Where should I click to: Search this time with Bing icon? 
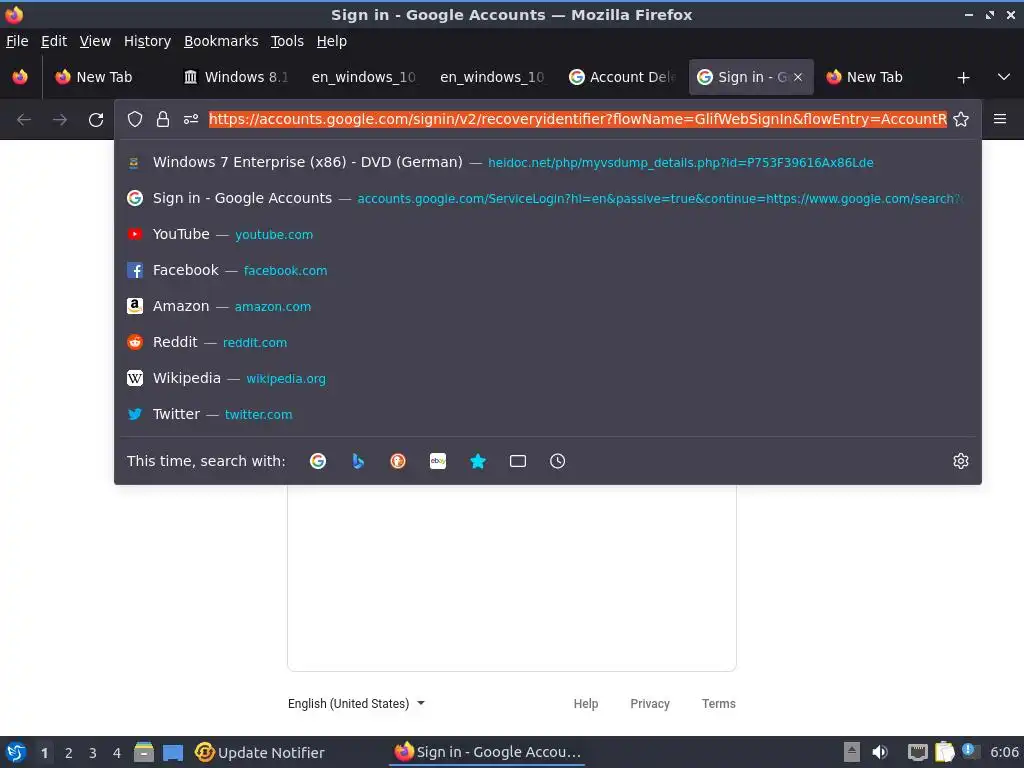click(358, 461)
